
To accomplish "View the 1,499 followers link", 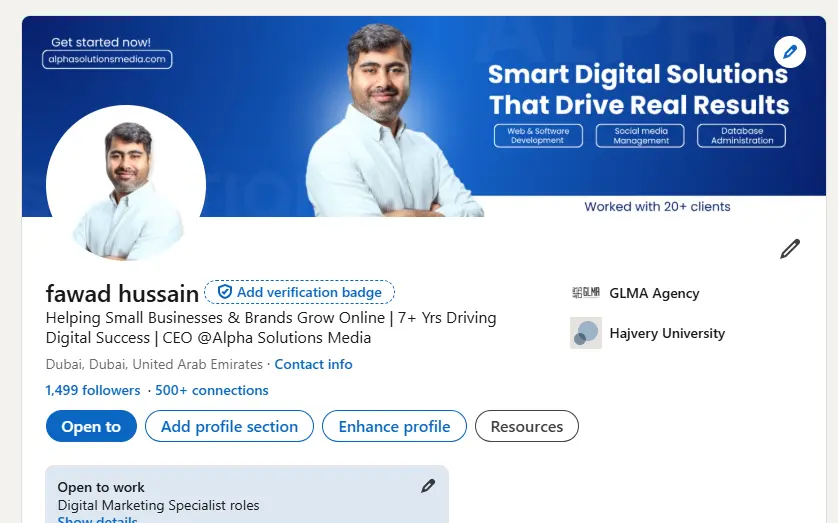I will [x=93, y=391].
